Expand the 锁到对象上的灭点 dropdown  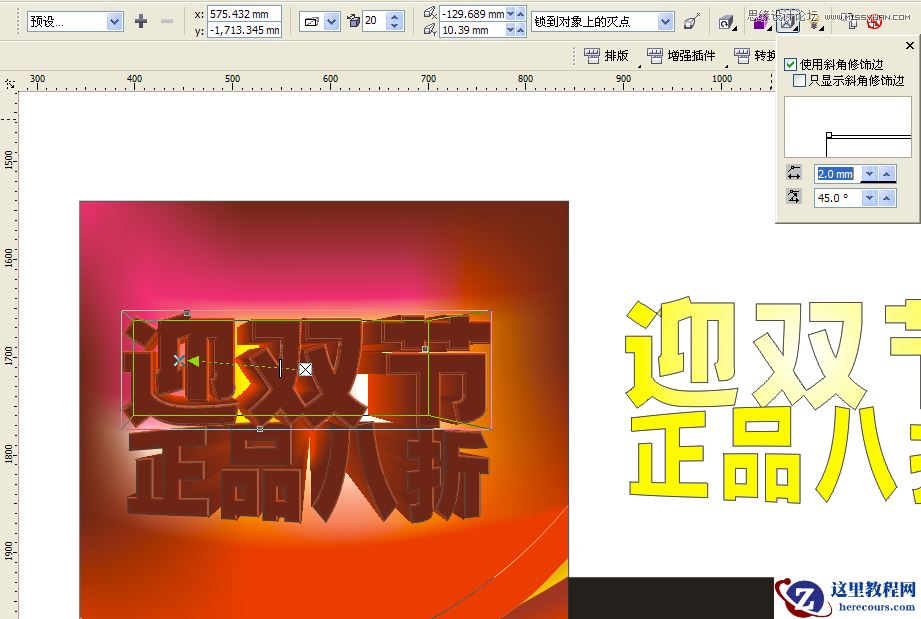click(665, 20)
